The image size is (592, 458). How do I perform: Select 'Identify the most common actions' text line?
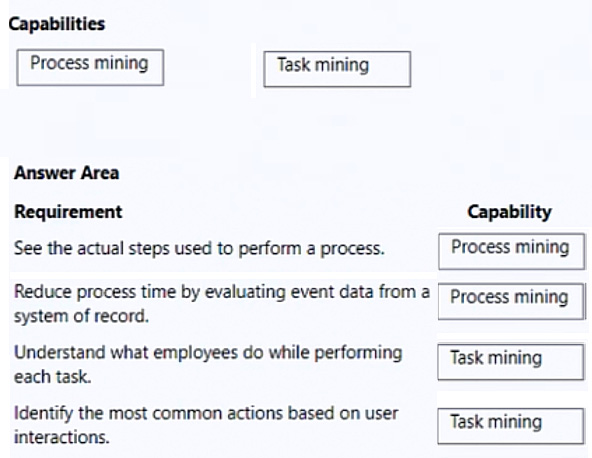pos(206,413)
